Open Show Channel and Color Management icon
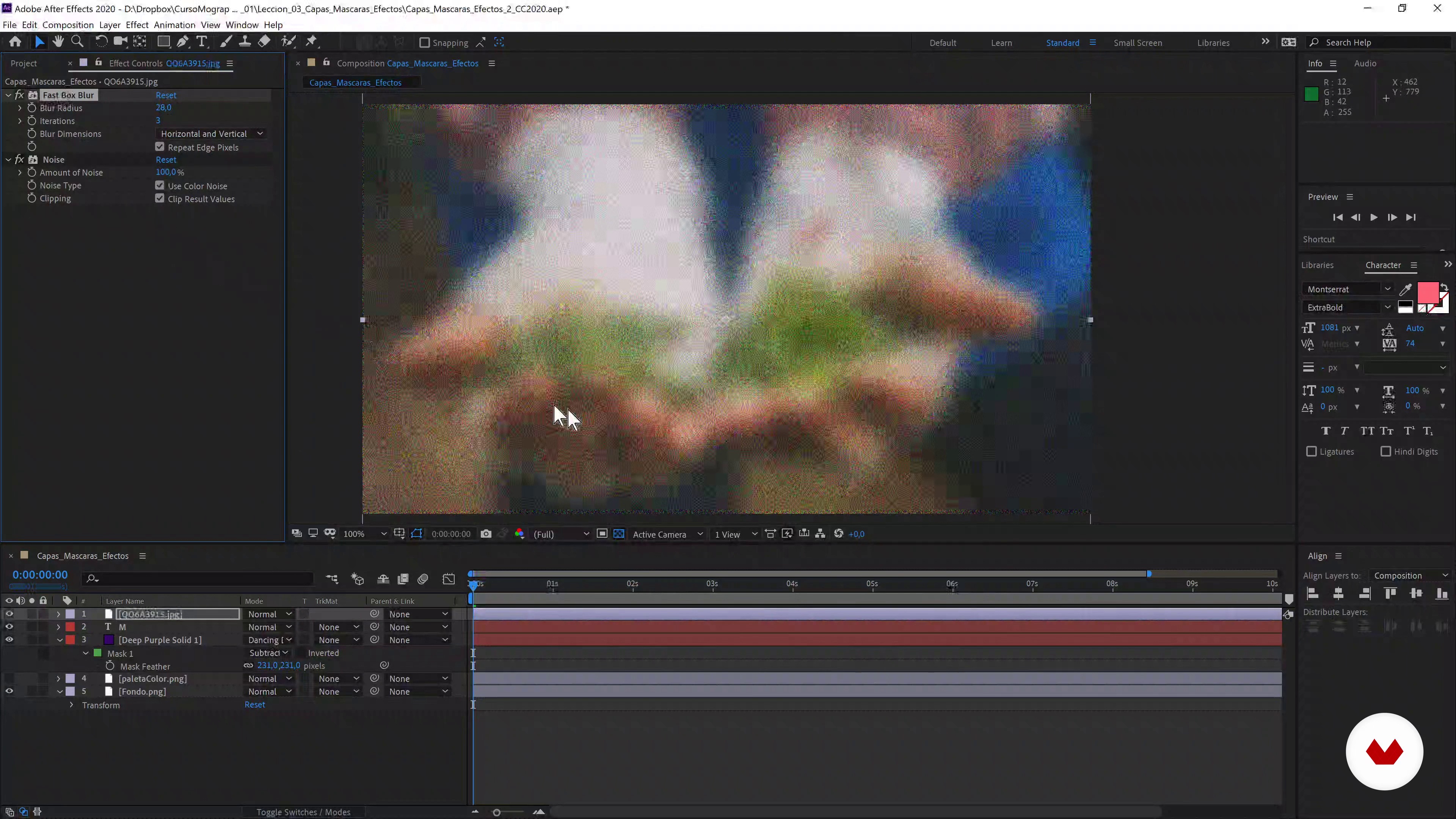 coord(519,534)
